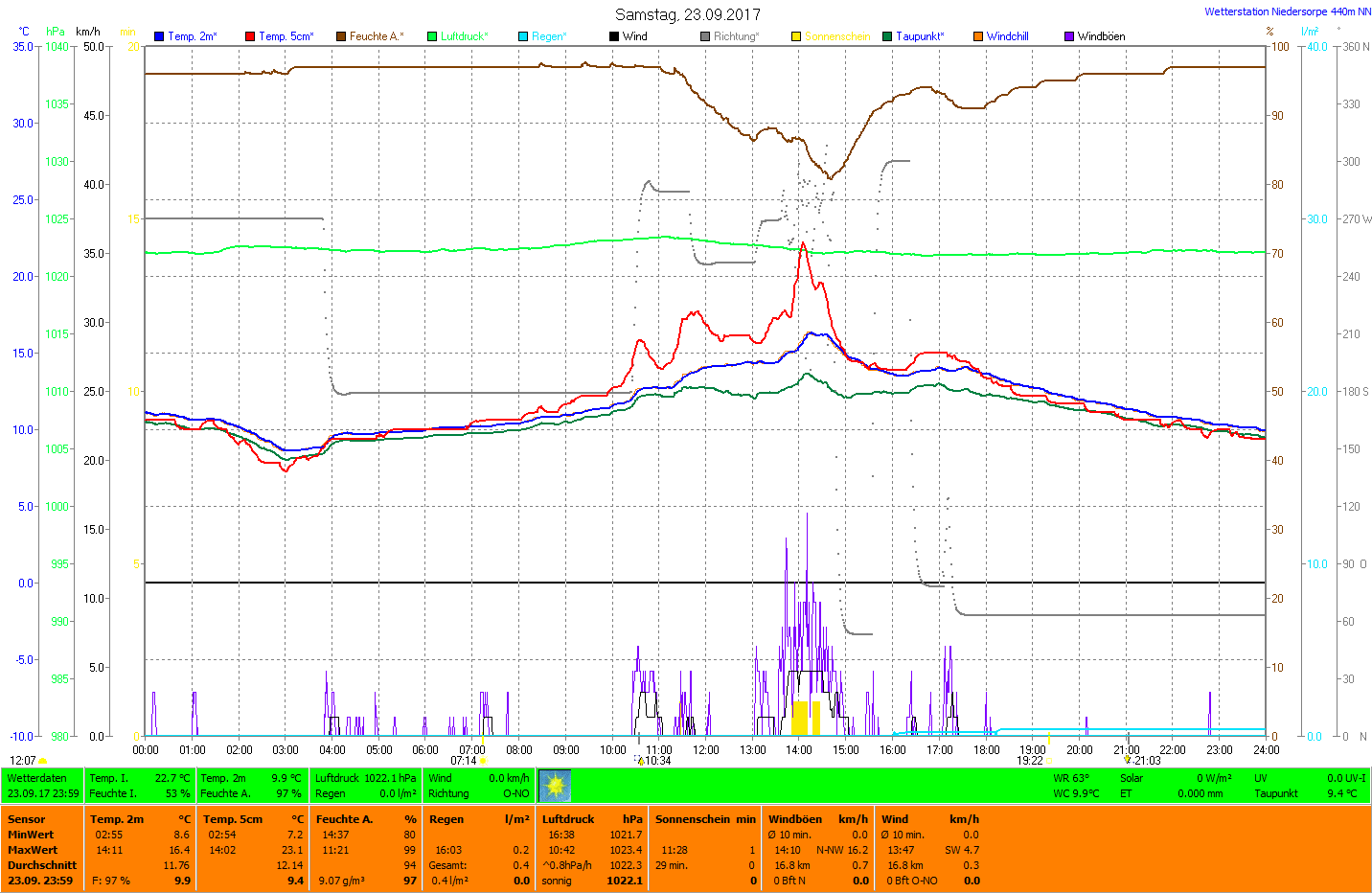Select the Wind legend label
Image resolution: width=1372 pixels, height=893 pixels.
click(x=635, y=36)
